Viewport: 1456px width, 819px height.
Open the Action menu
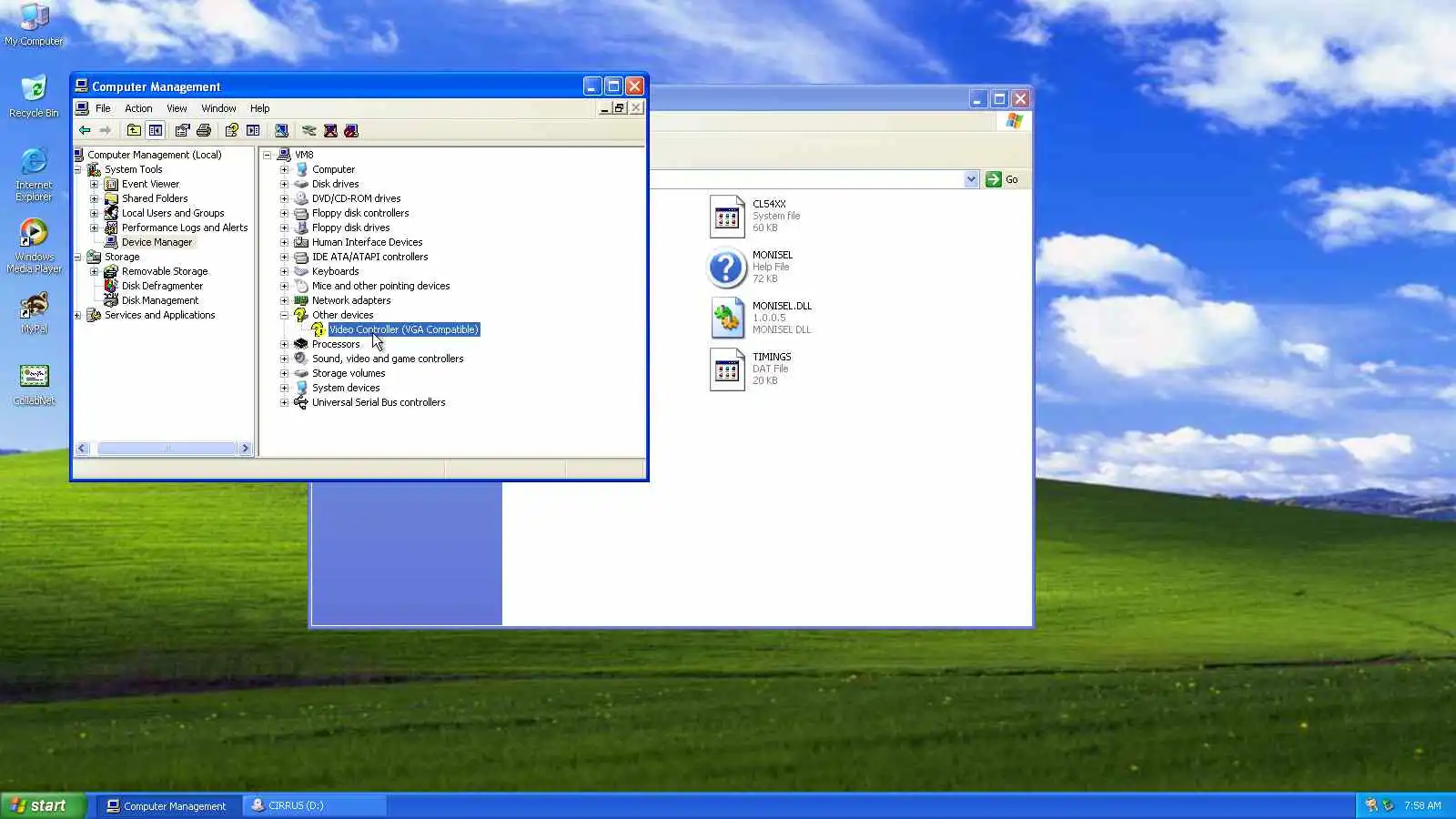(x=138, y=108)
